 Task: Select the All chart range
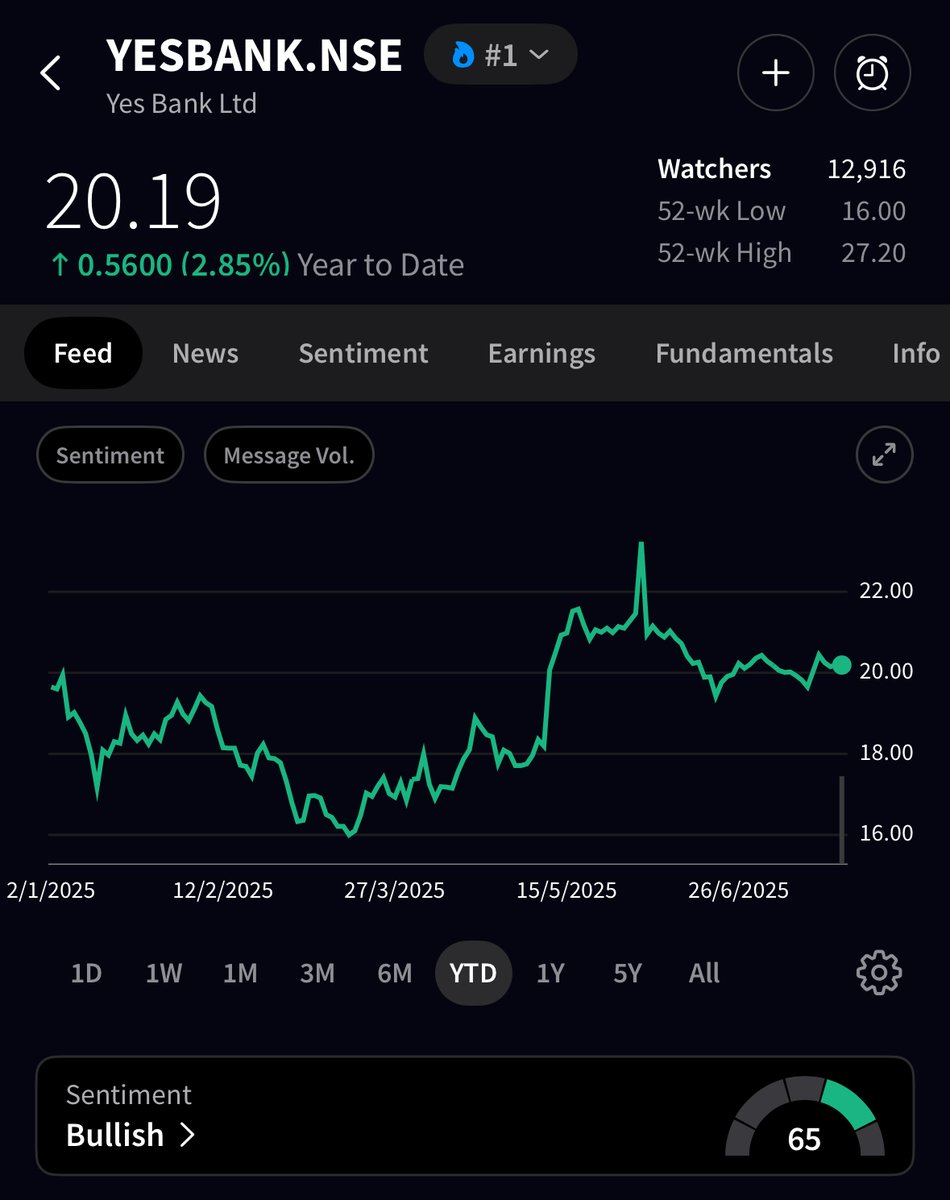(x=704, y=973)
